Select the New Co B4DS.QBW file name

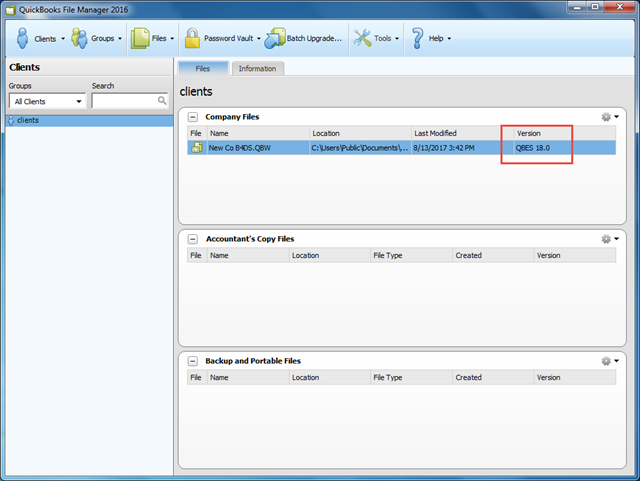240,148
